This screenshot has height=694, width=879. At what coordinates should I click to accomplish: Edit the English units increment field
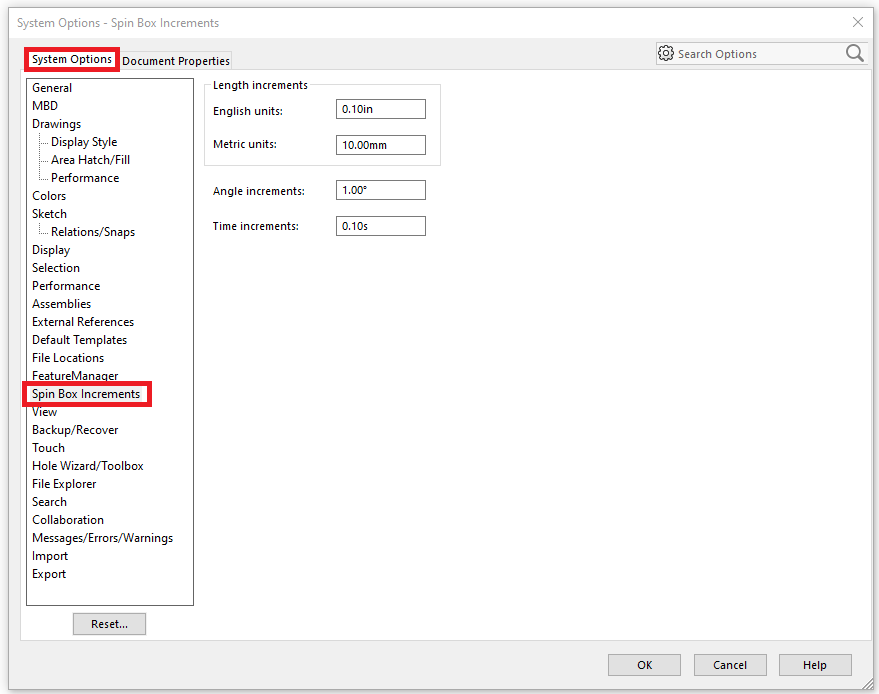click(x=381, y=109)
